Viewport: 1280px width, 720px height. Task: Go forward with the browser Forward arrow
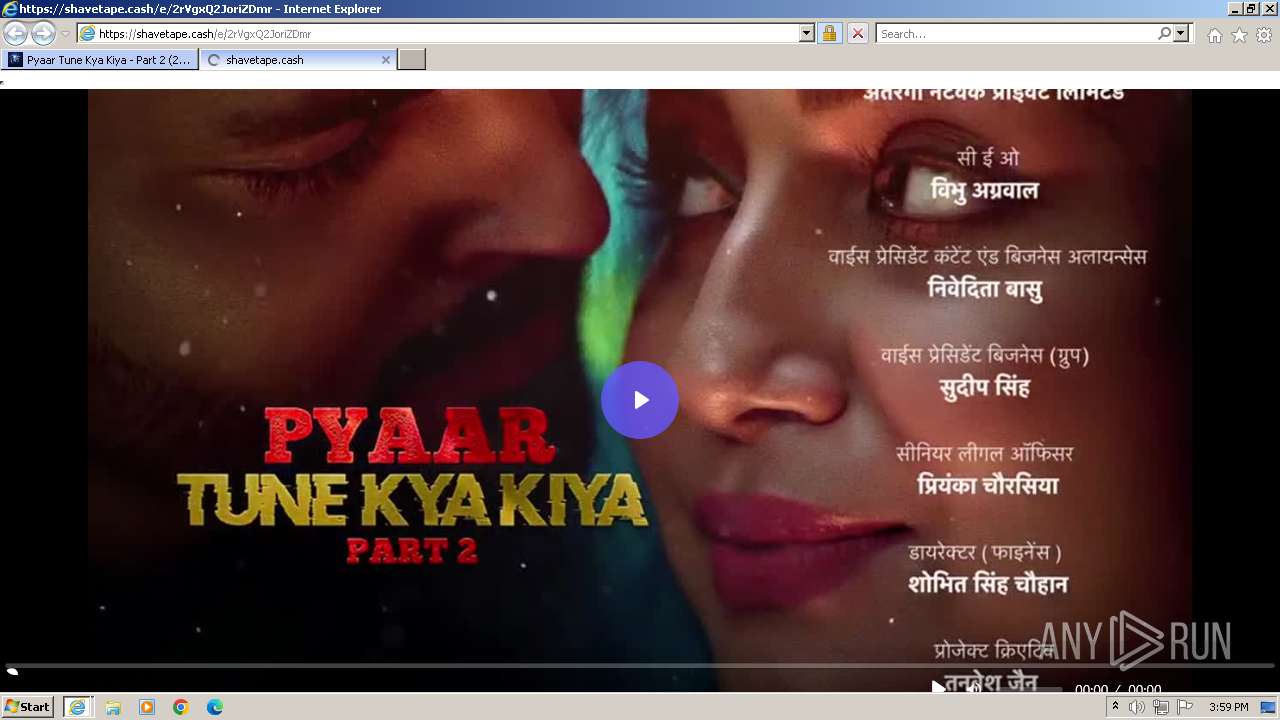tap(43, 33)
